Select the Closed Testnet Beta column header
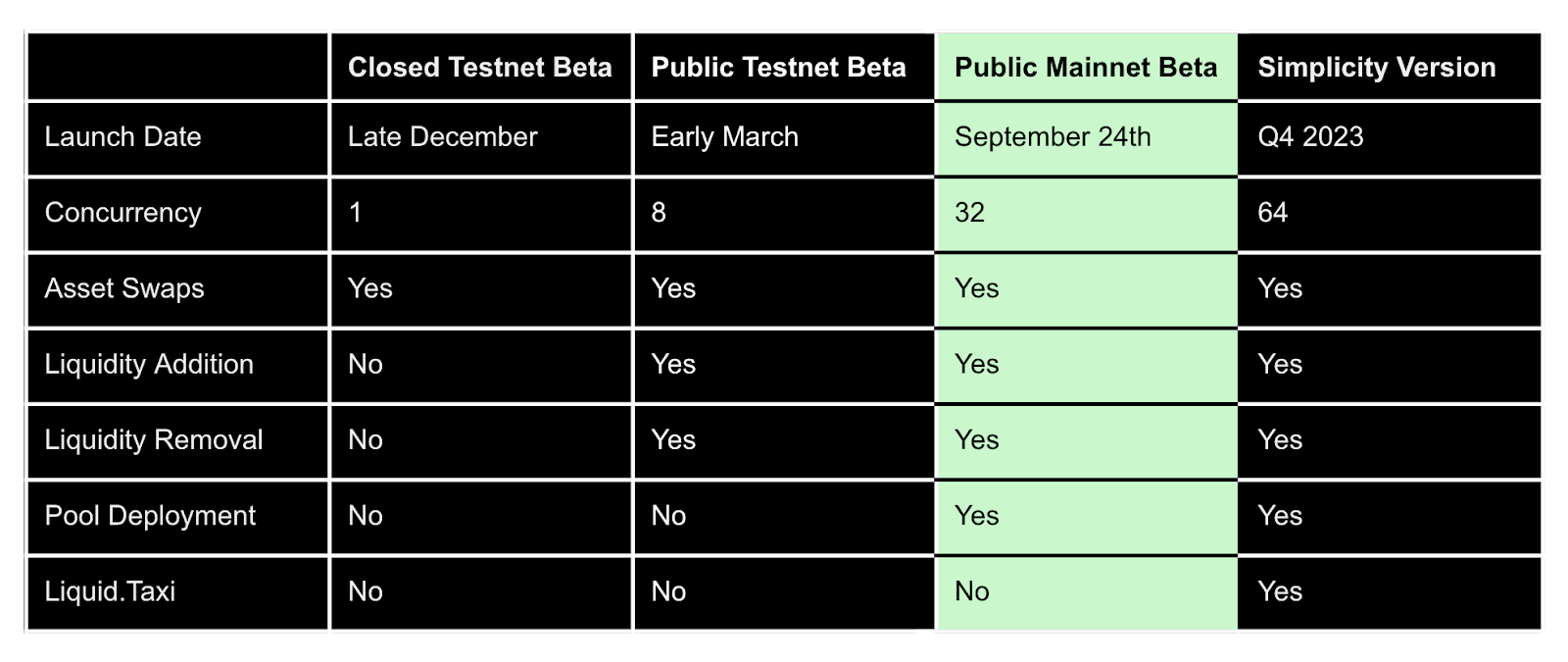The width and height of the screenshot is (1568, 662). pos(480,67)
